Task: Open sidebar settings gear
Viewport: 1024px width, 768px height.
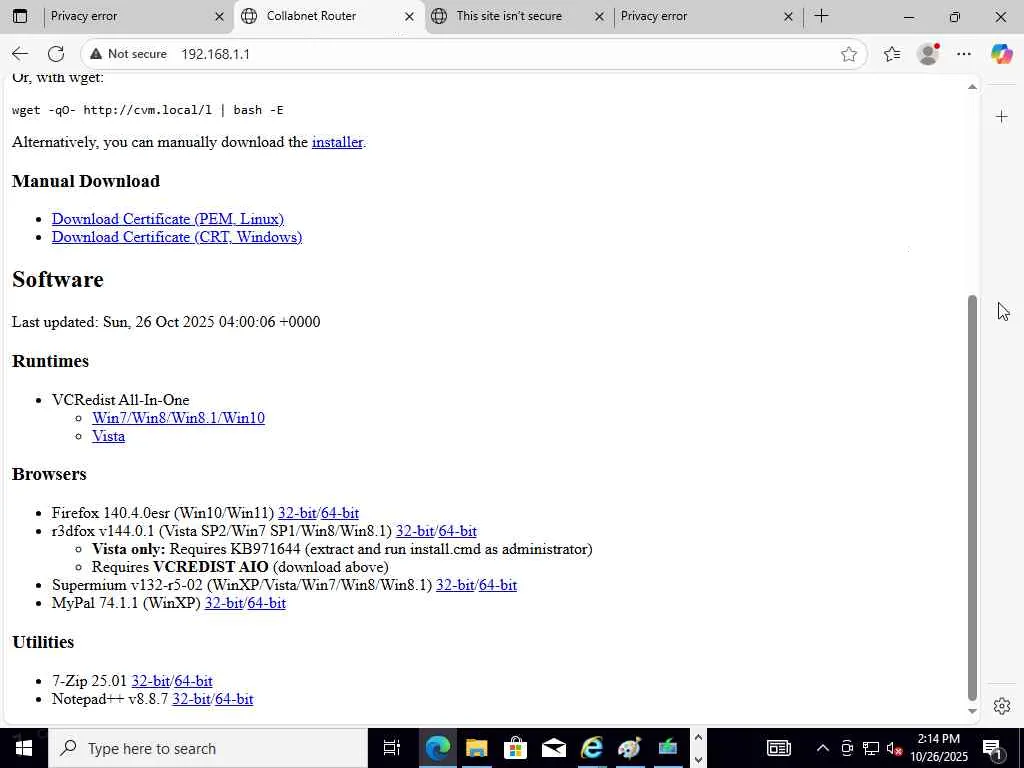Action: point(1002,706)
